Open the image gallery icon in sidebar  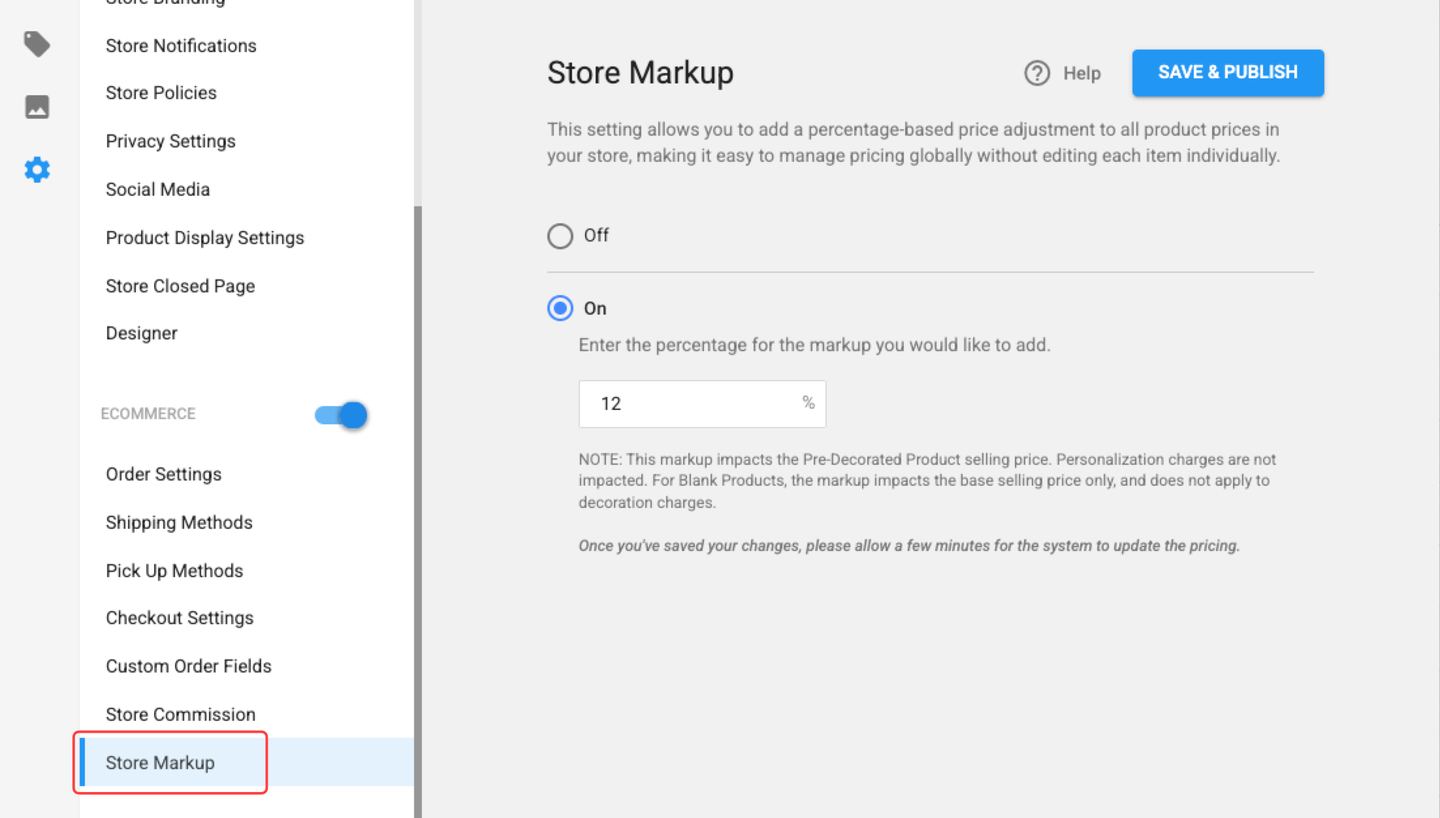tap(37, 107)
